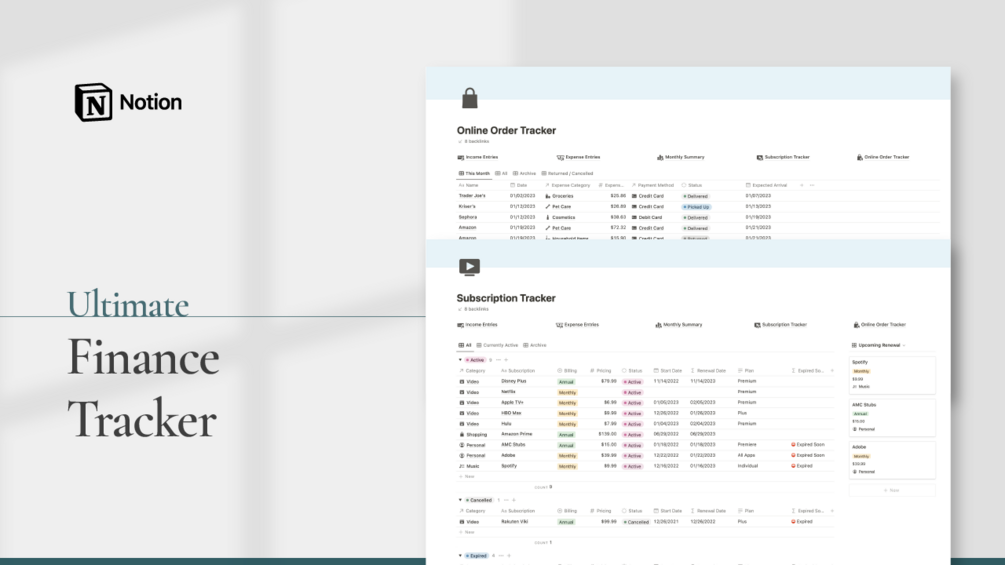The image size is (1005, 565).
Task: Select the This Month view tab
Action: tap(474, 174)
